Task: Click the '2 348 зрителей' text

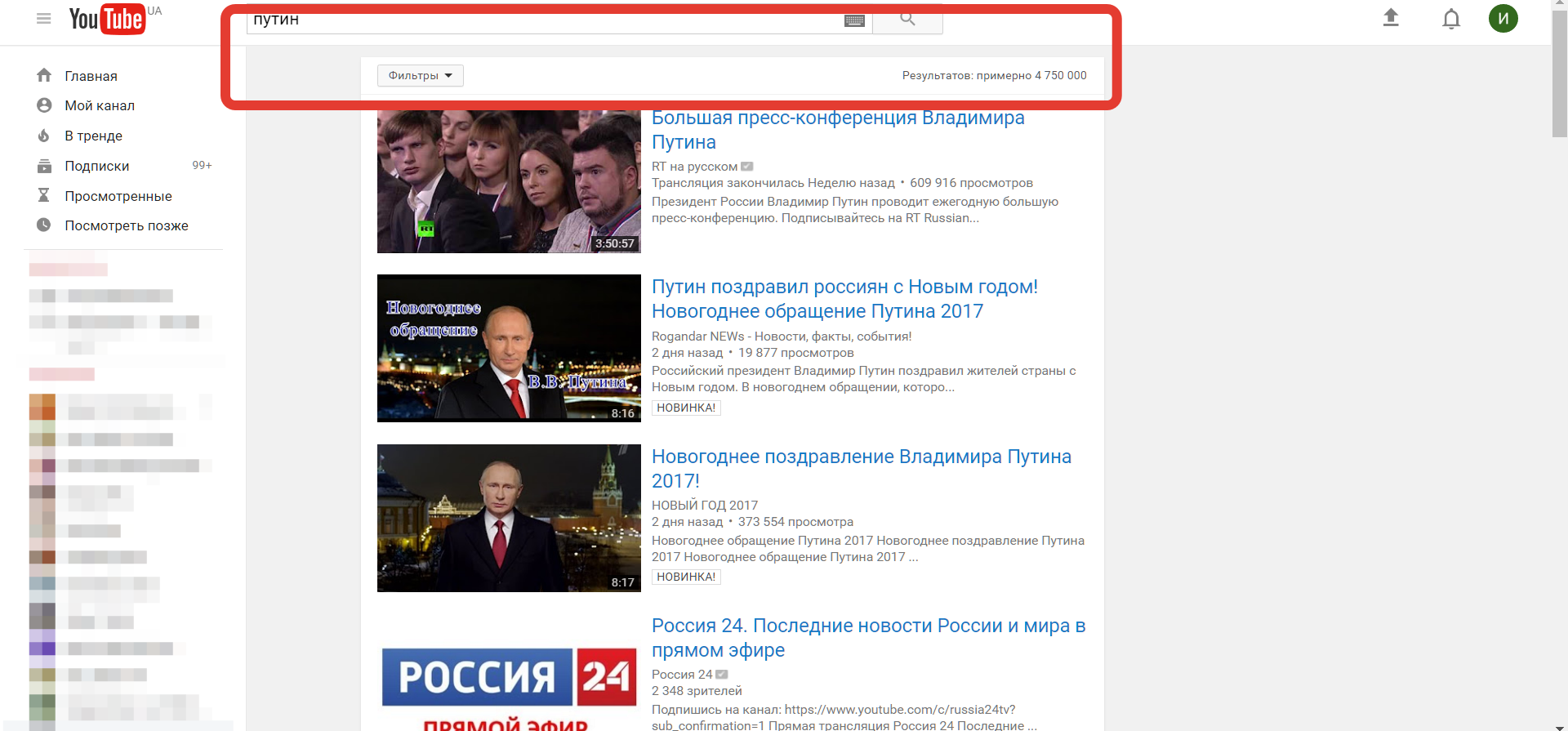Action: 697,691
